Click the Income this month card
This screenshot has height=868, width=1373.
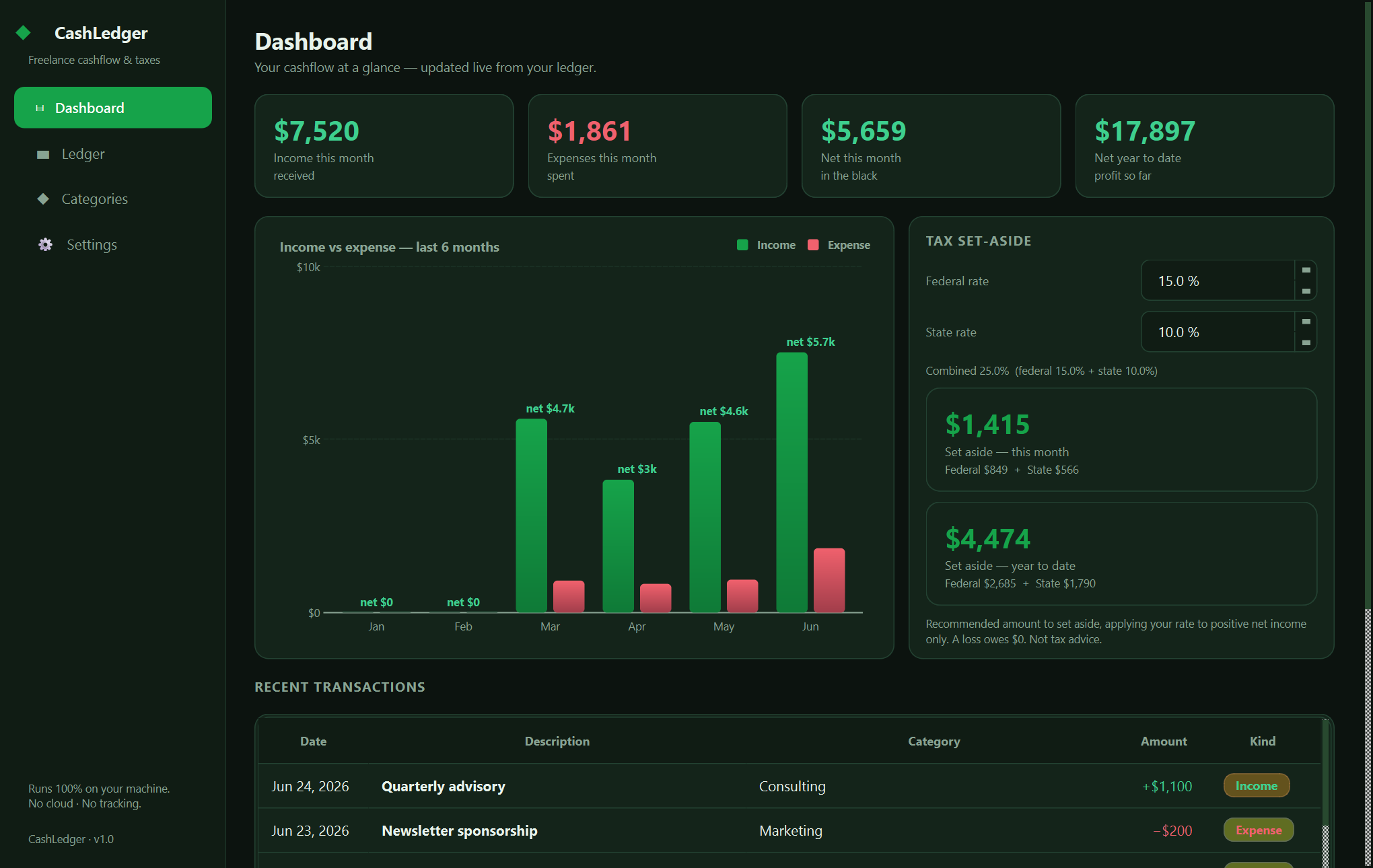point(384,146)
